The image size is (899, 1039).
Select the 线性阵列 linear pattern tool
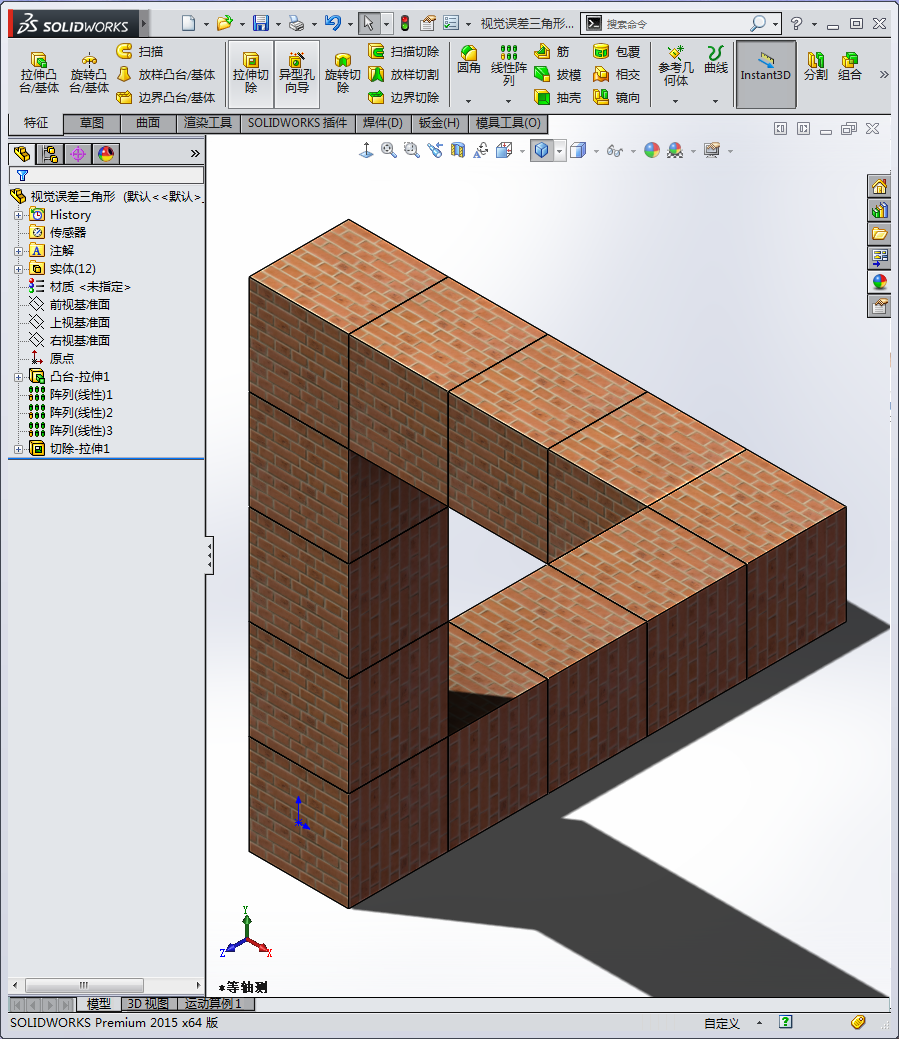click(x=508, y=65)
